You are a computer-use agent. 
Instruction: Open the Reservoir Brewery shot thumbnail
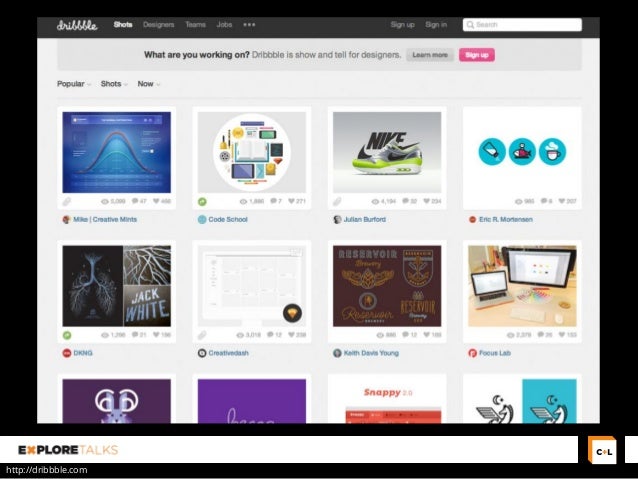(x=387, y=286)
